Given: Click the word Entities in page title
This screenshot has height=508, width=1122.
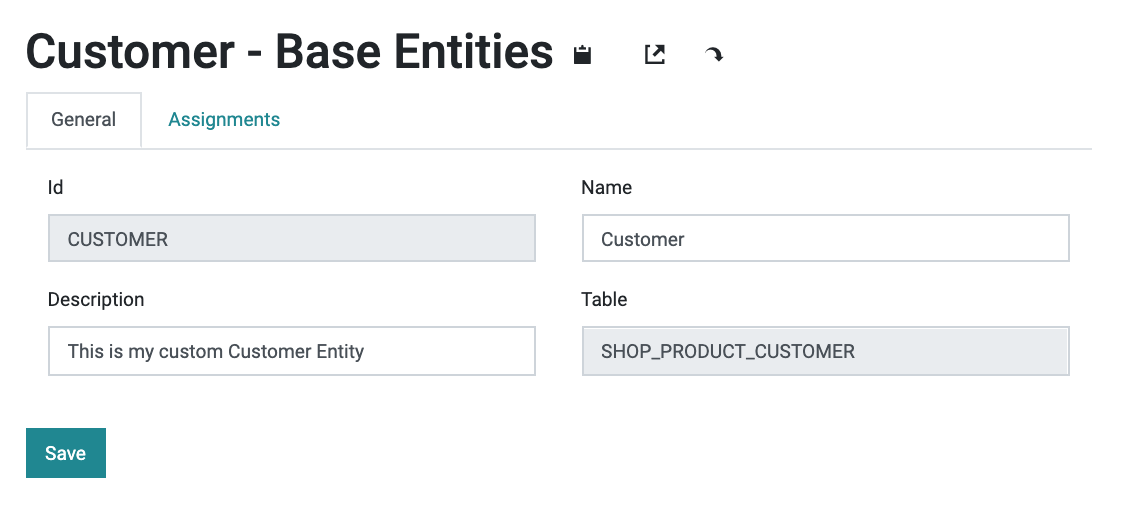Looking at the screenshot, I should coord(473,52).
